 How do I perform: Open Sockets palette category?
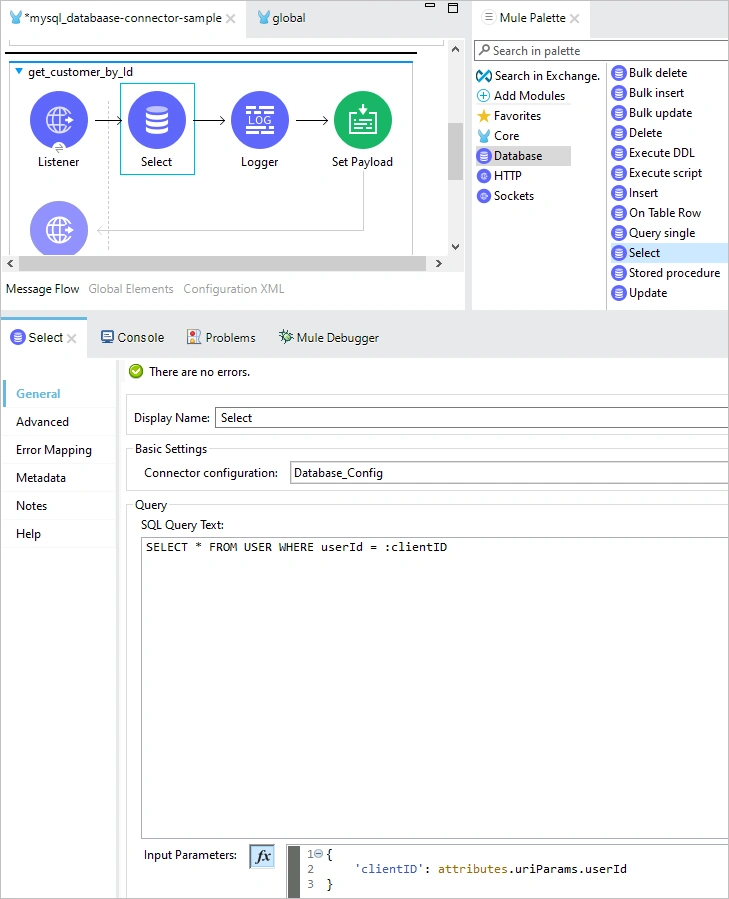(x=505, y=196)
